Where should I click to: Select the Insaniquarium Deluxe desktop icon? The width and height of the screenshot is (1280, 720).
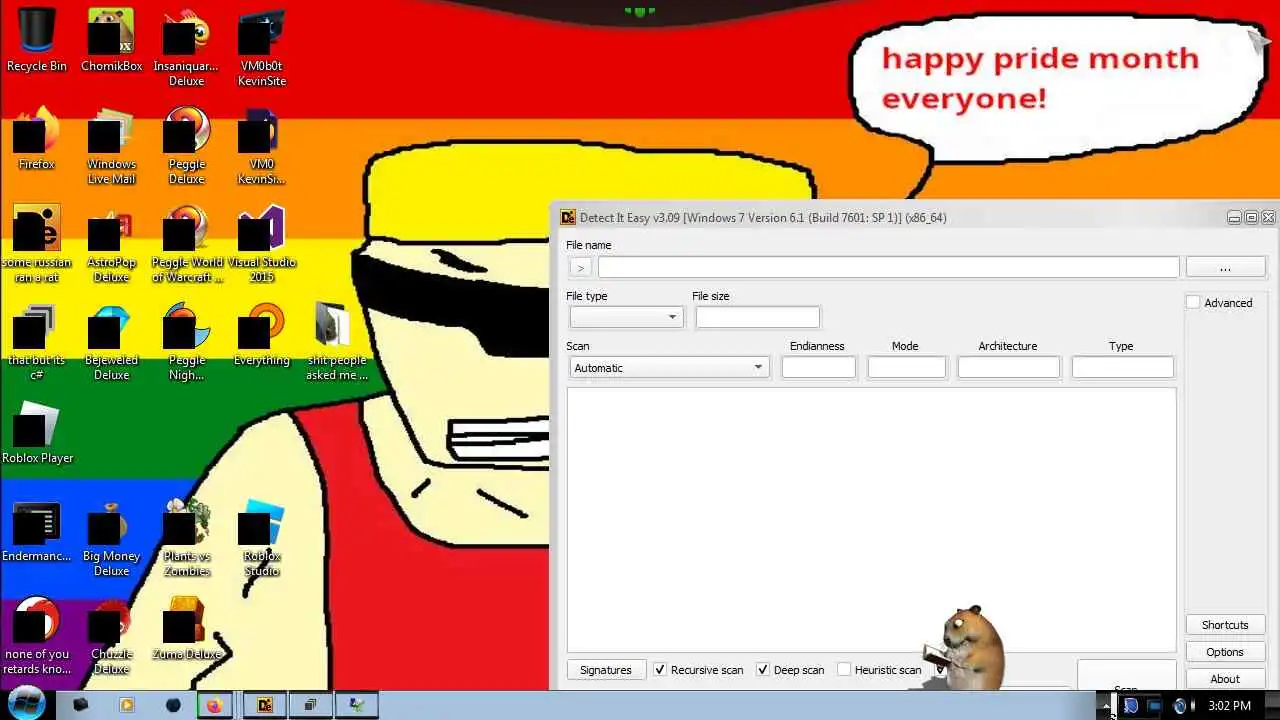186,47
